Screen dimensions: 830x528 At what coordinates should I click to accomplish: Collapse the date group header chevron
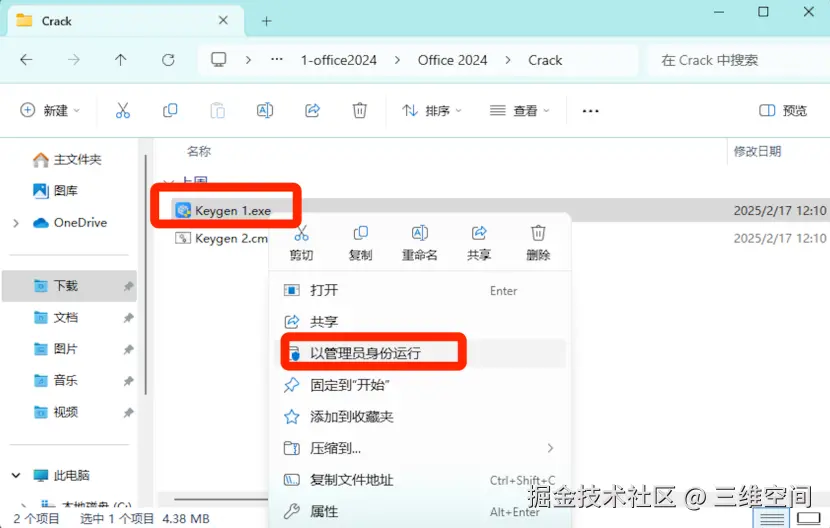[168, 182]
